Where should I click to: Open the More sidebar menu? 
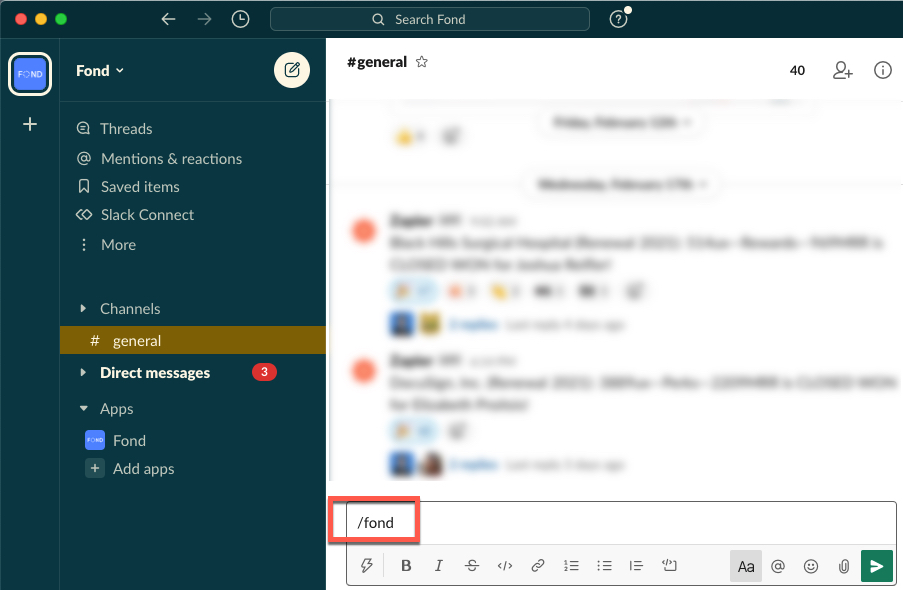106,245
